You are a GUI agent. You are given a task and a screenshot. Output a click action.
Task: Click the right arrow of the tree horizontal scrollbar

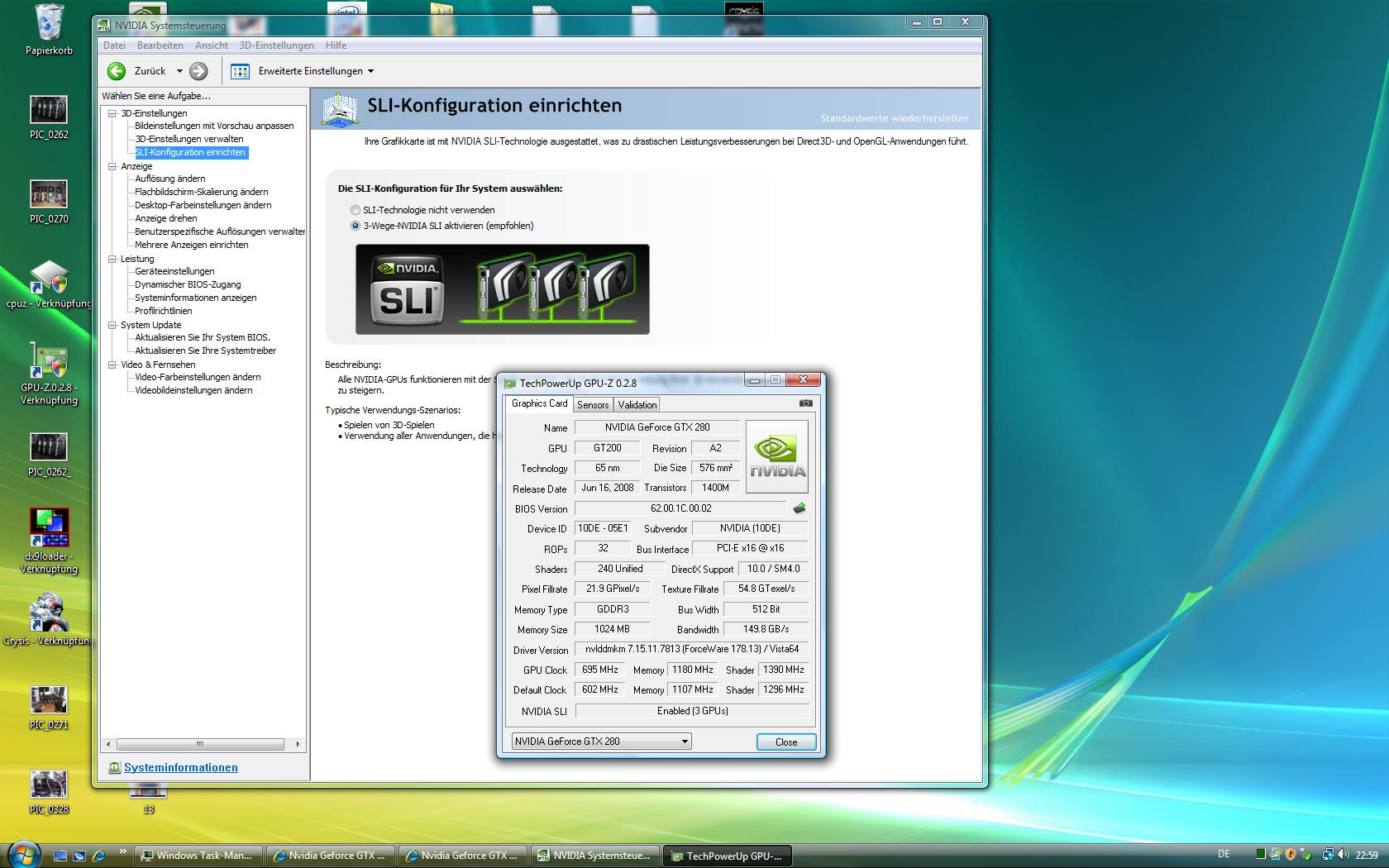click(298, 744)
